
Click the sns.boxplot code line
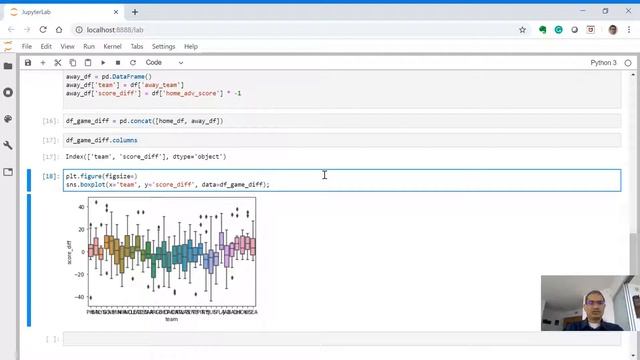(x=167, y=185)
